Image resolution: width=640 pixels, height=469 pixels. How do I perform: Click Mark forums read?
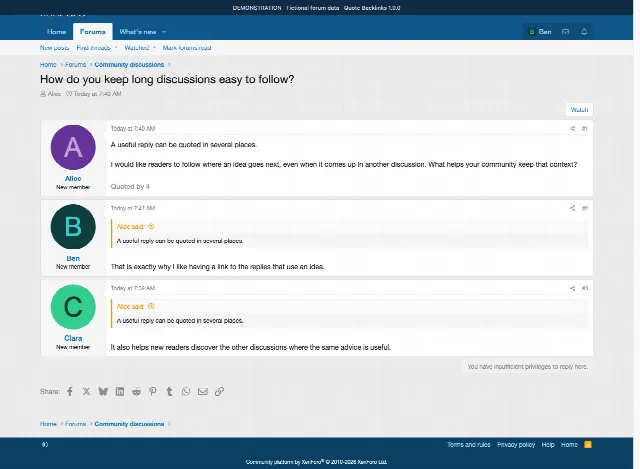point(187,48)
